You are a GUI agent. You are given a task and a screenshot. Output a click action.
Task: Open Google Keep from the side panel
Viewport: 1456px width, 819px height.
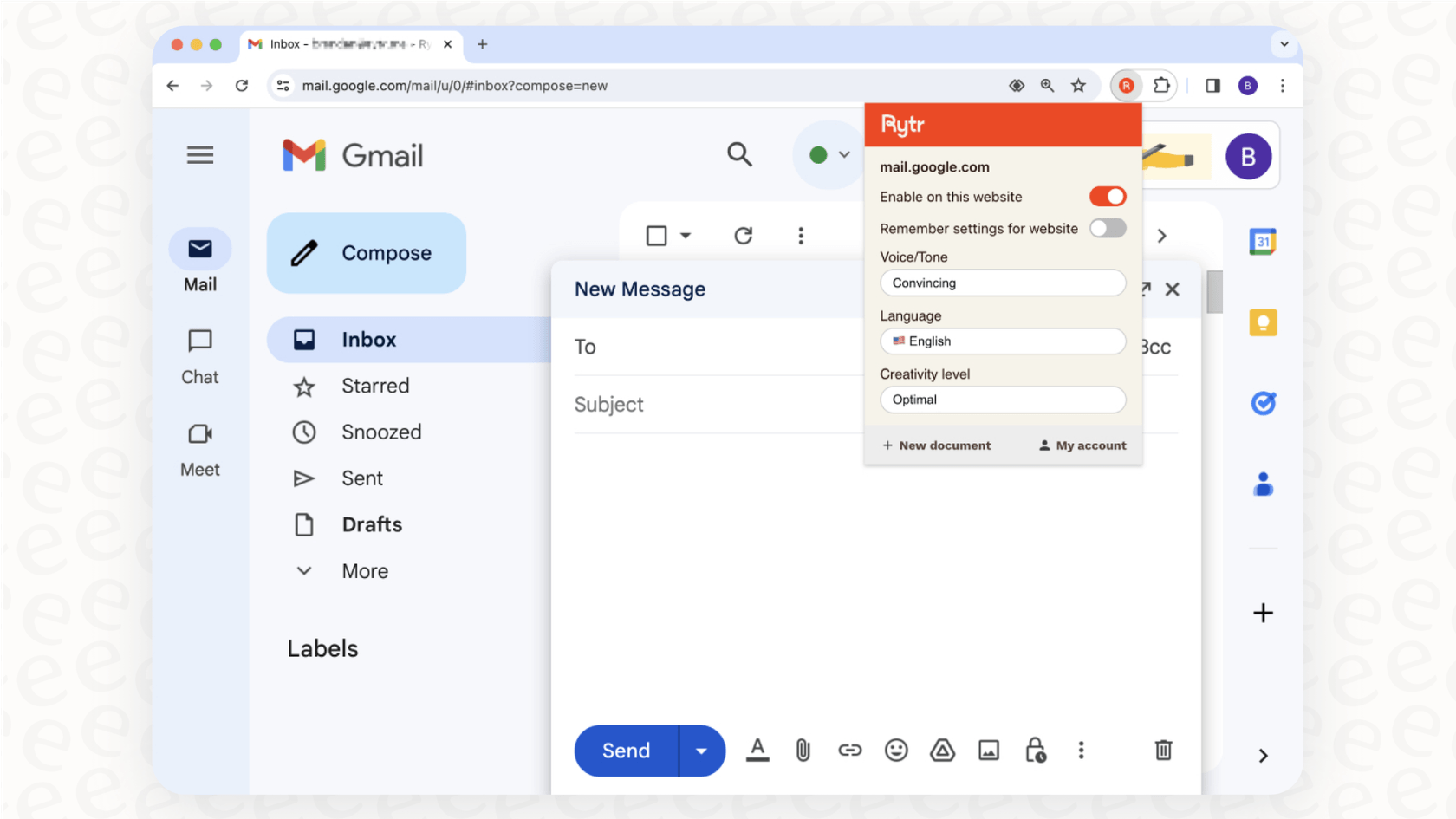[x=1263, y=322]
